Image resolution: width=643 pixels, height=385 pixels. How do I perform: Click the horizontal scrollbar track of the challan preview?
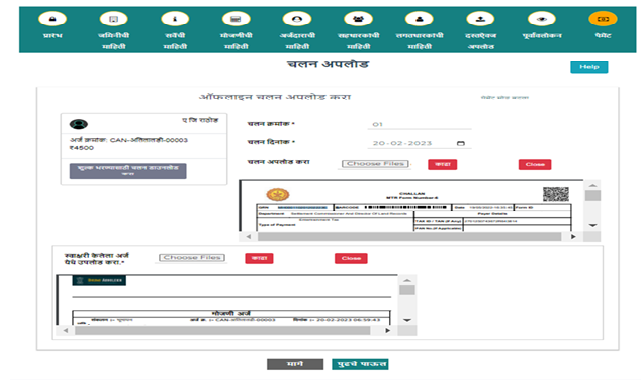(x=409, y=237)
